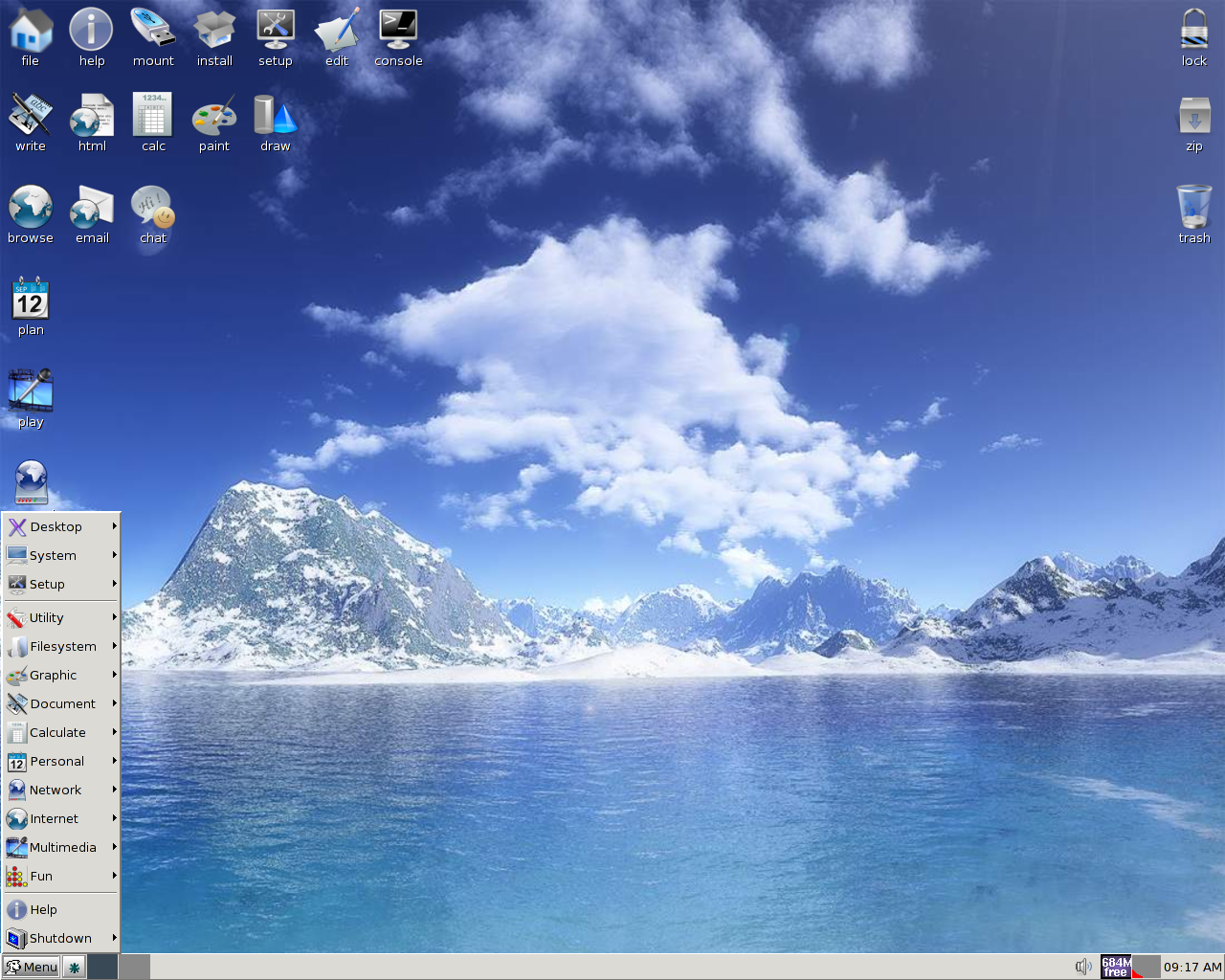Click the volume speaker tray icon

pos(1083,967)
